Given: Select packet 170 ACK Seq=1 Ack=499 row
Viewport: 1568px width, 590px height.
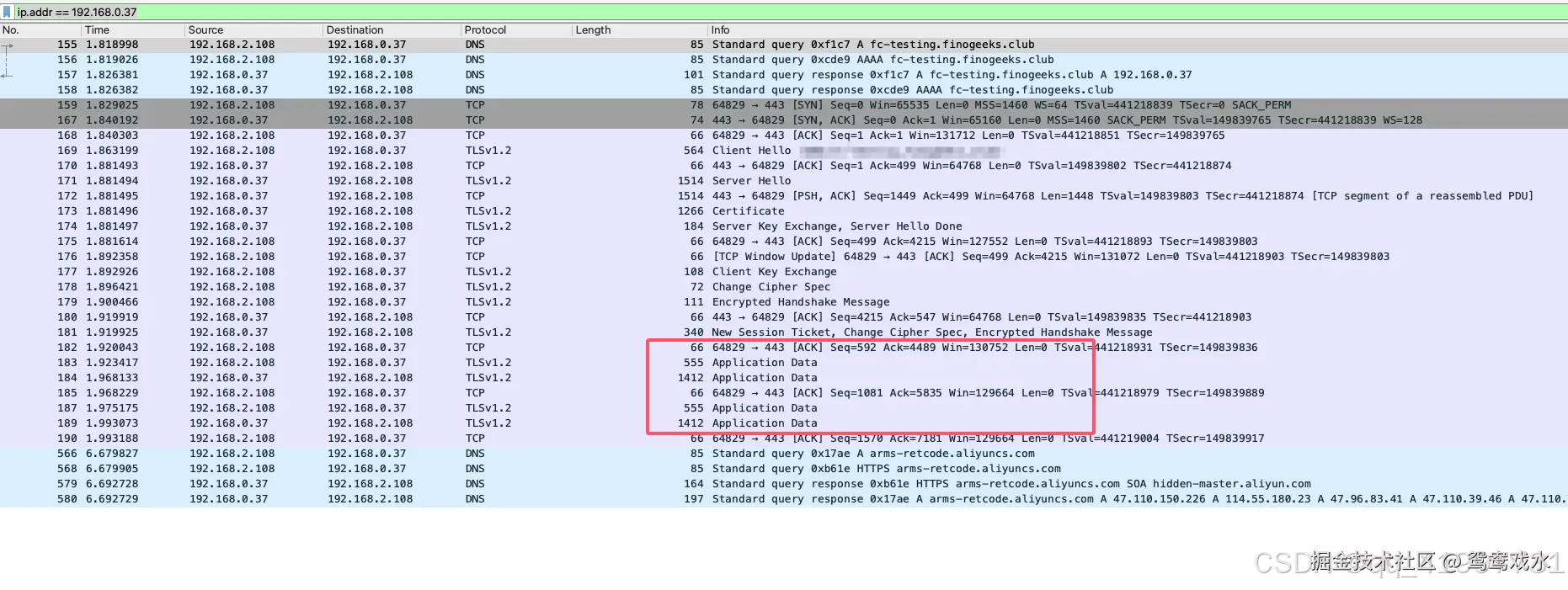Looking at the screenshot, I should [x=784, y=166].
